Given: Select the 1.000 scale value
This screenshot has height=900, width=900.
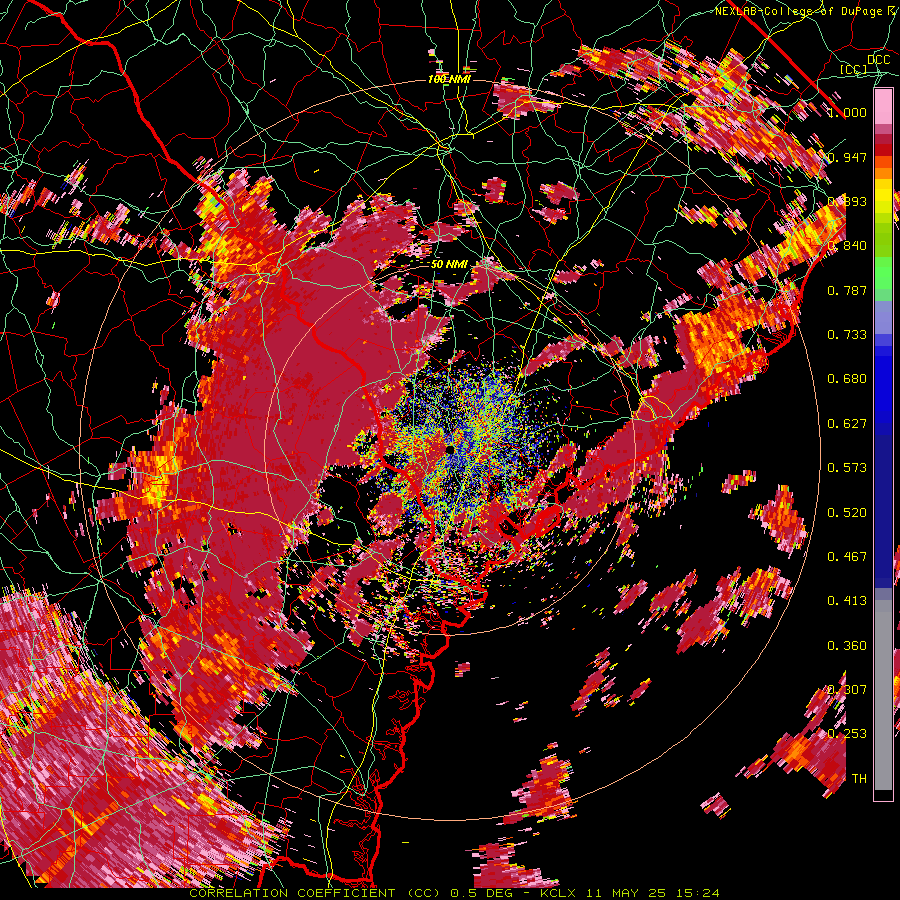Looking at the screenshot, I should (847, 112).
